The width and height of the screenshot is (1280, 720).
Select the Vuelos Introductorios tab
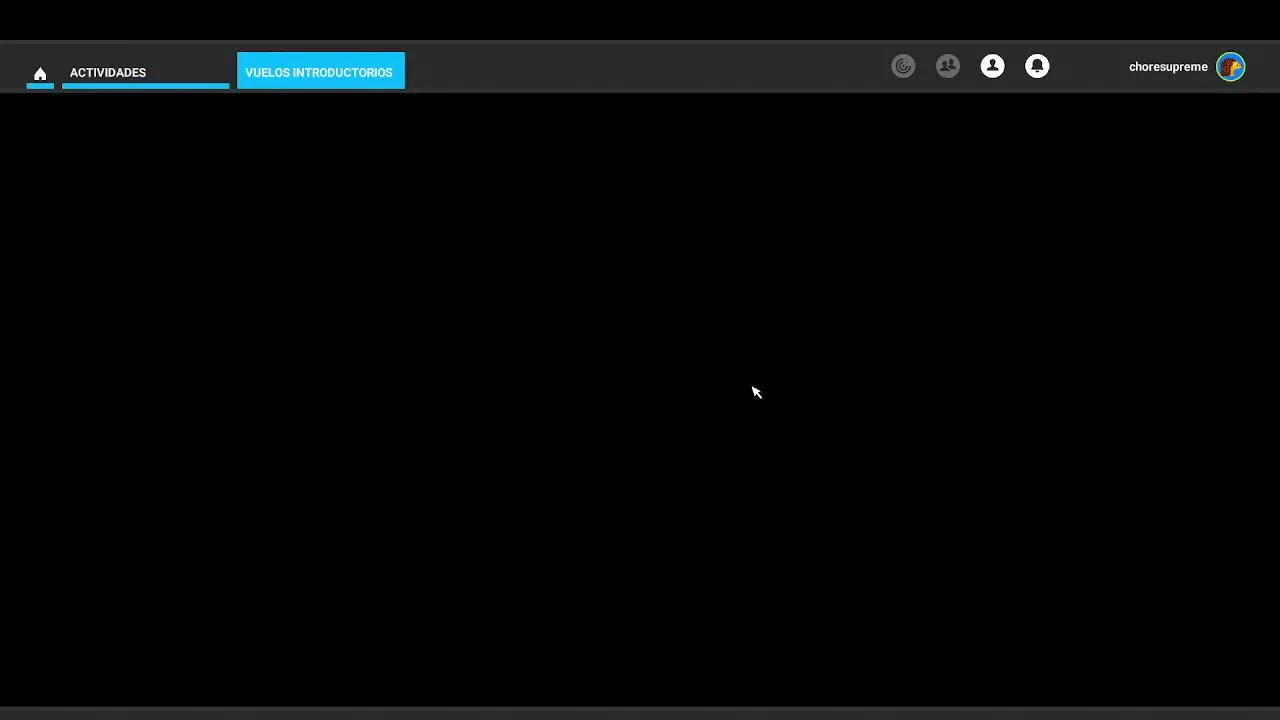tap(321, 71)
